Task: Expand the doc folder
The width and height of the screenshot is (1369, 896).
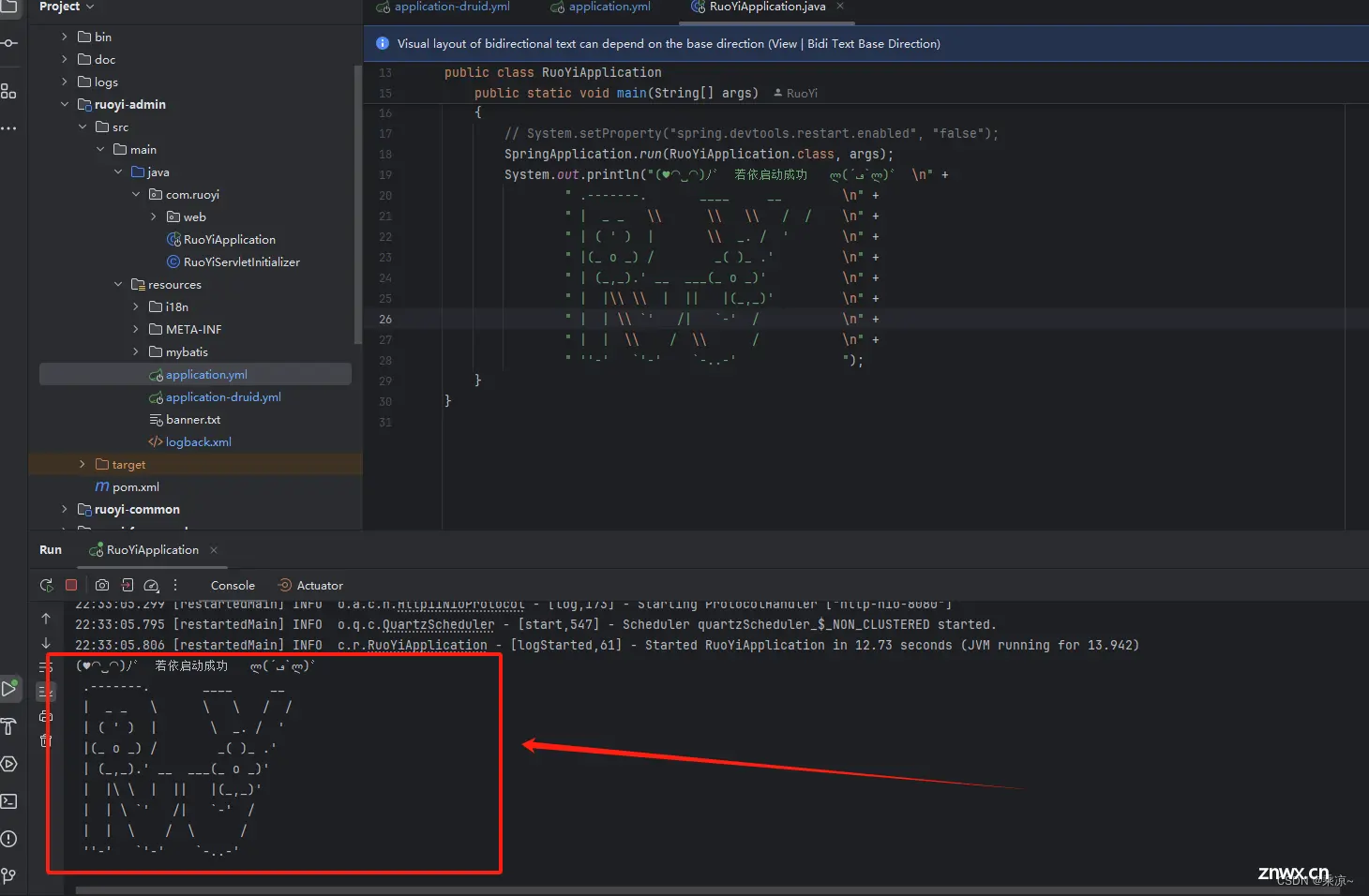Action: point(65,59)
